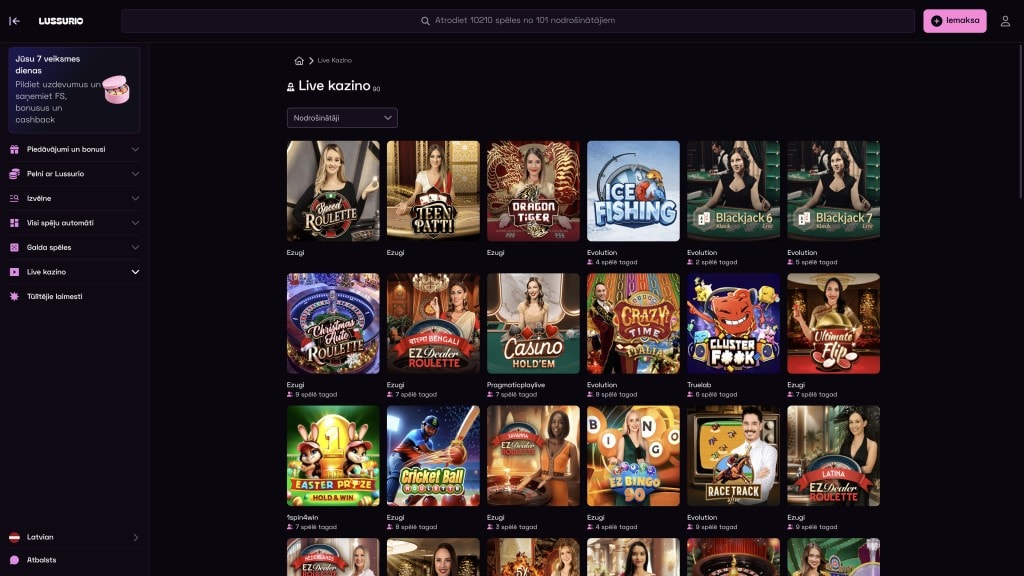Click the home breadcrumb icon
The height and width of the screenshot is (576, 1024).
click(299, 61)
